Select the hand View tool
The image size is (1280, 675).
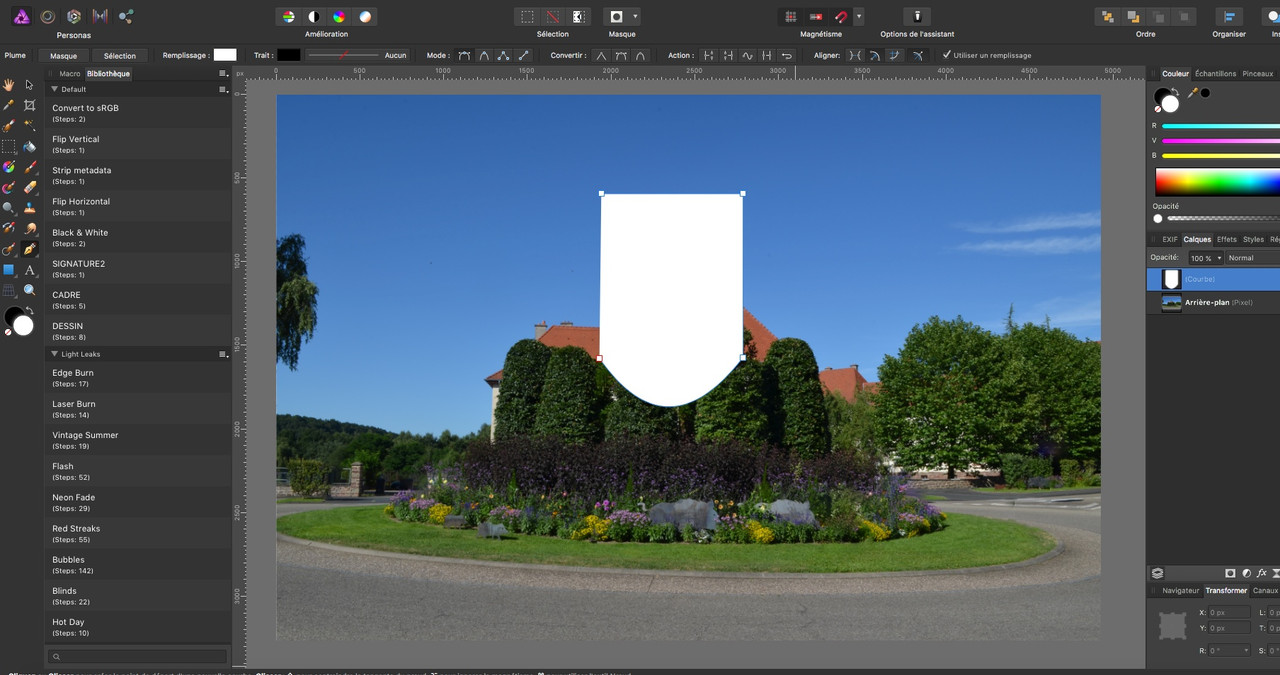9,85
